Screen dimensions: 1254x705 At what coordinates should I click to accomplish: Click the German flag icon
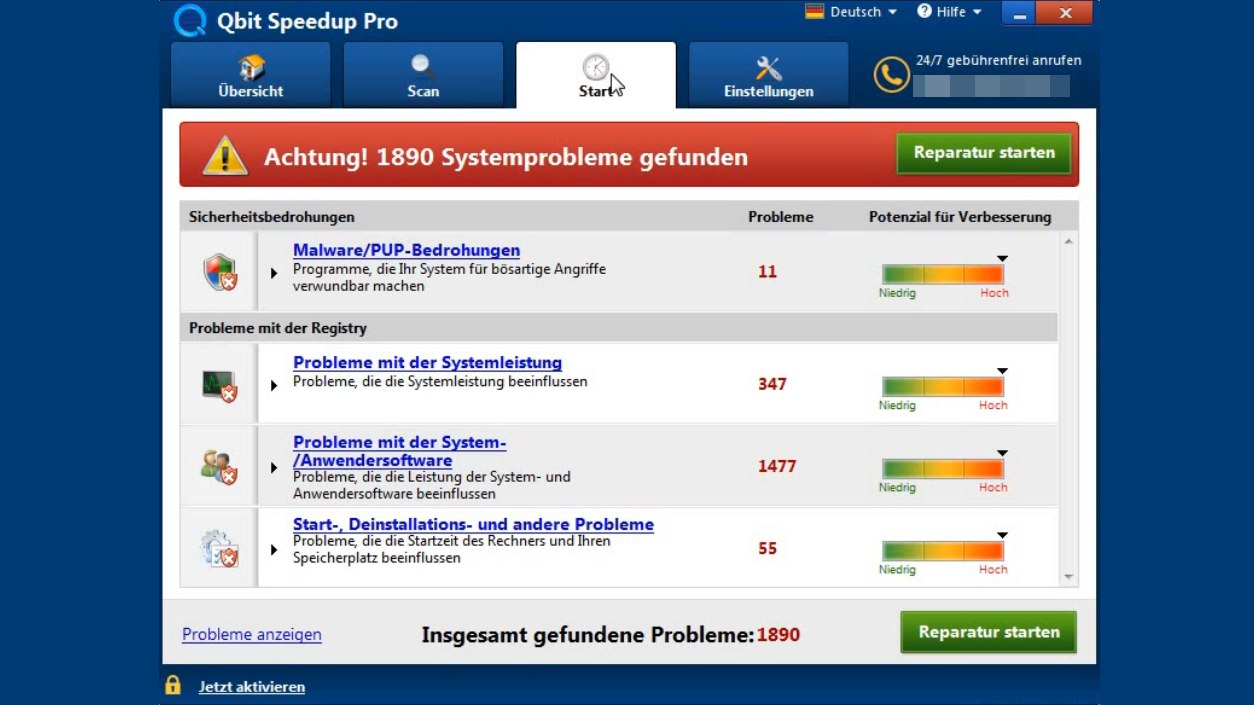click(814, 12)
